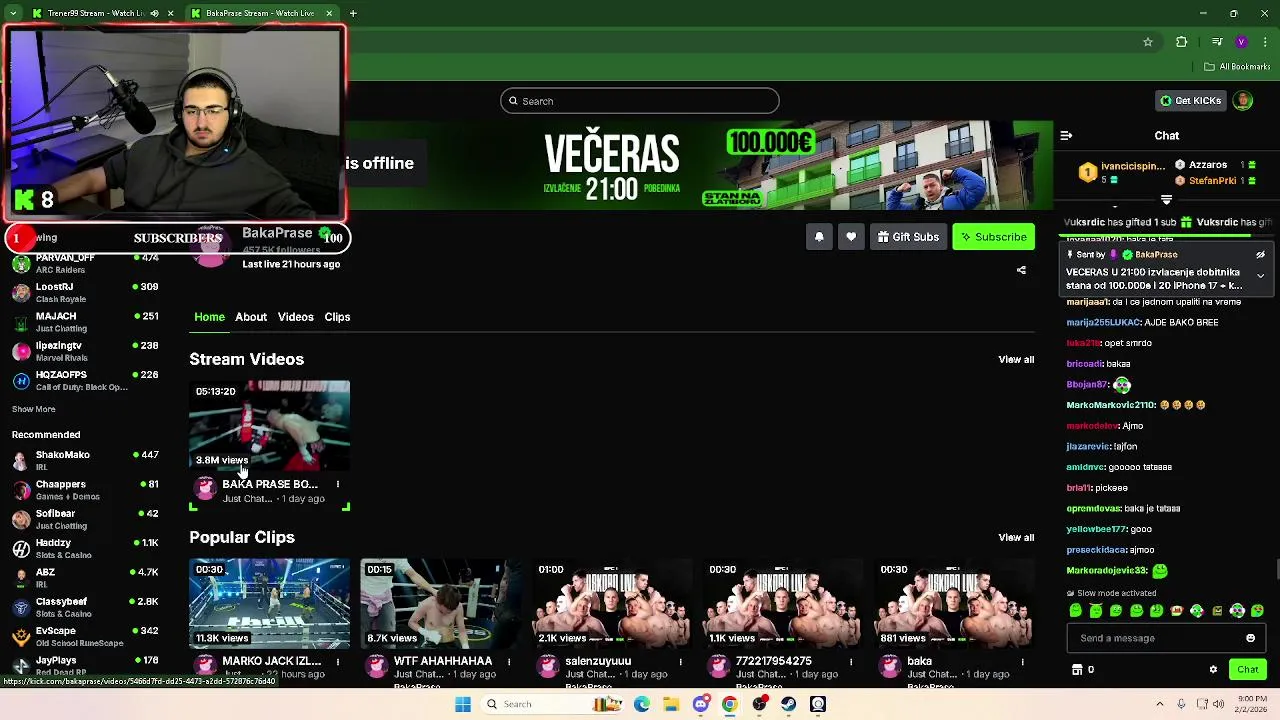Play the MARKO JACK IZL... clip

270,603
